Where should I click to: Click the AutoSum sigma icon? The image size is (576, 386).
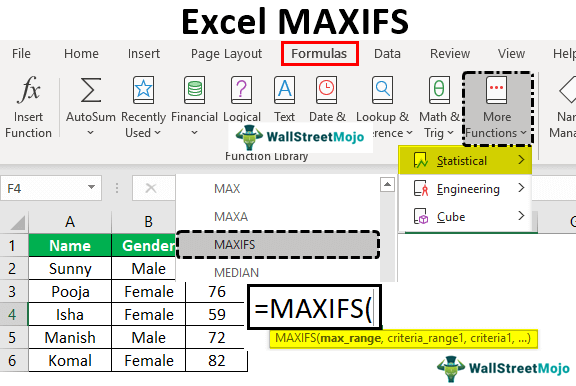91,90
